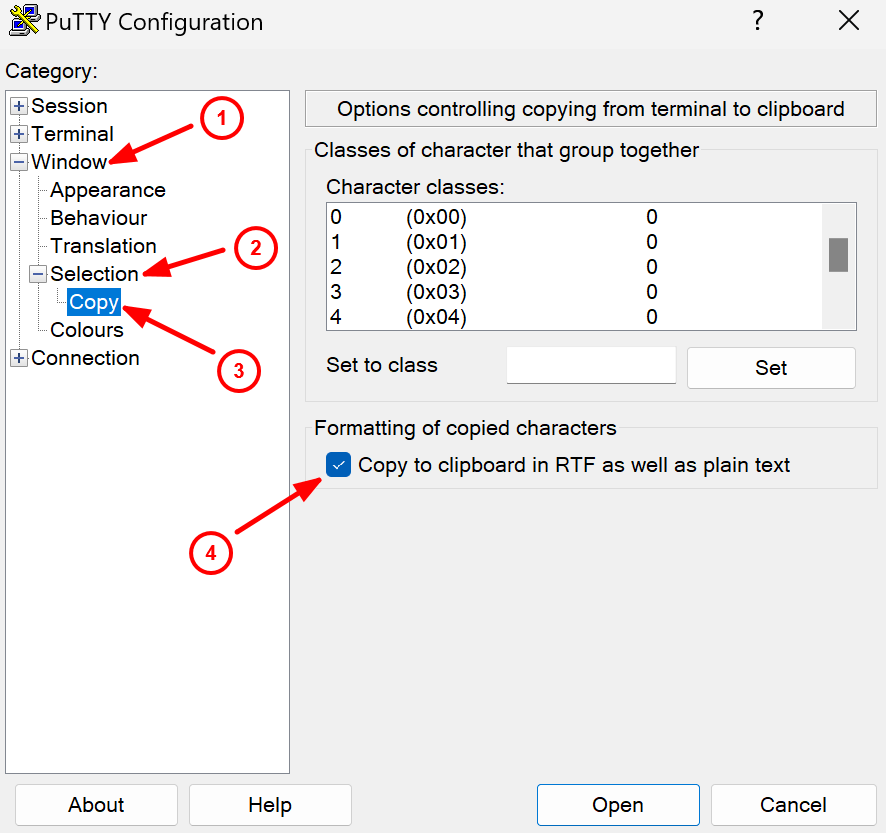
Task: Click the PuTTY icon in the title bar
Action: (x=22, y=20)
